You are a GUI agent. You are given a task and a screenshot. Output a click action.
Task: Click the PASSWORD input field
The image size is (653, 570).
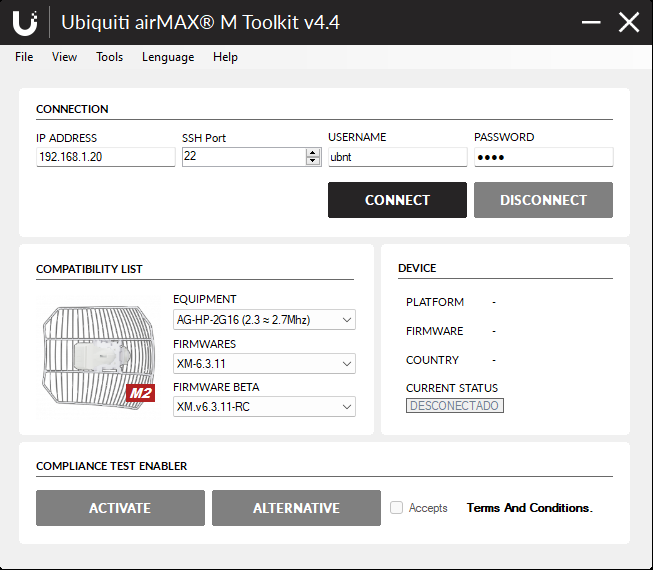(x=543, y=157)
